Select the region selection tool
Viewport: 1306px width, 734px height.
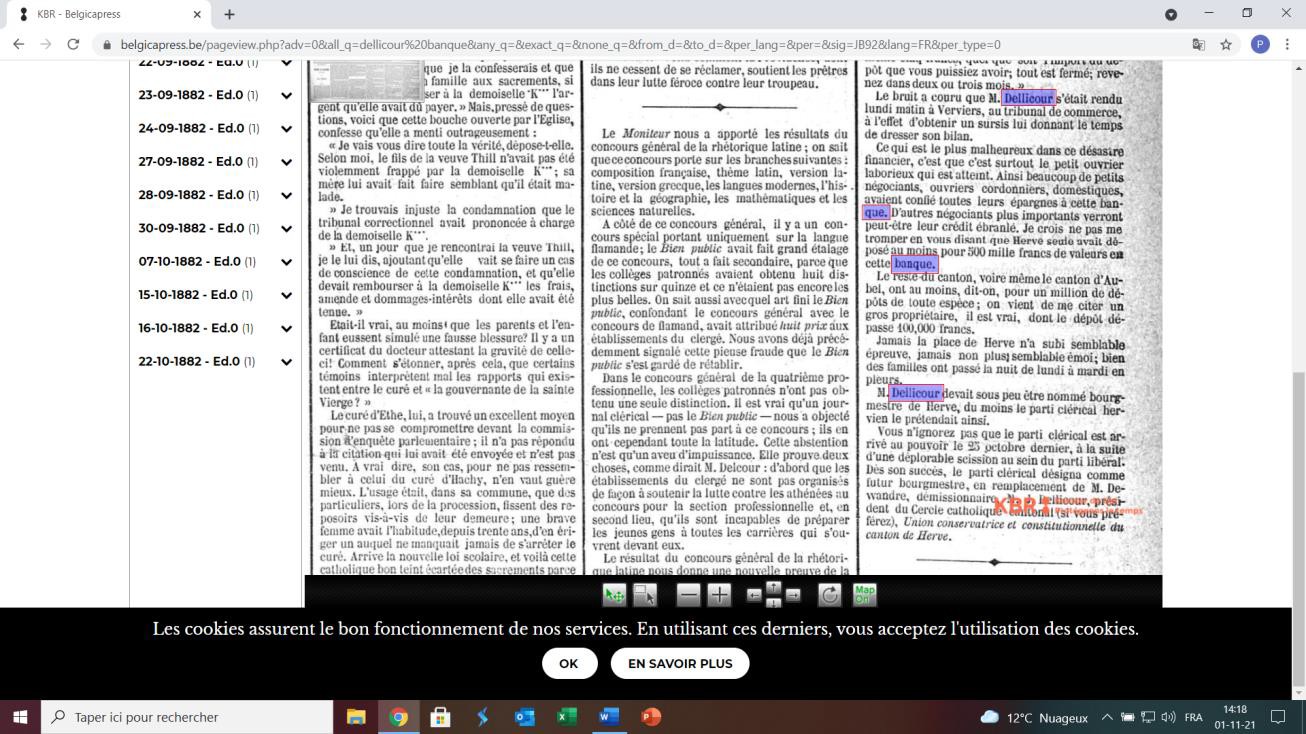pos(645,595)
